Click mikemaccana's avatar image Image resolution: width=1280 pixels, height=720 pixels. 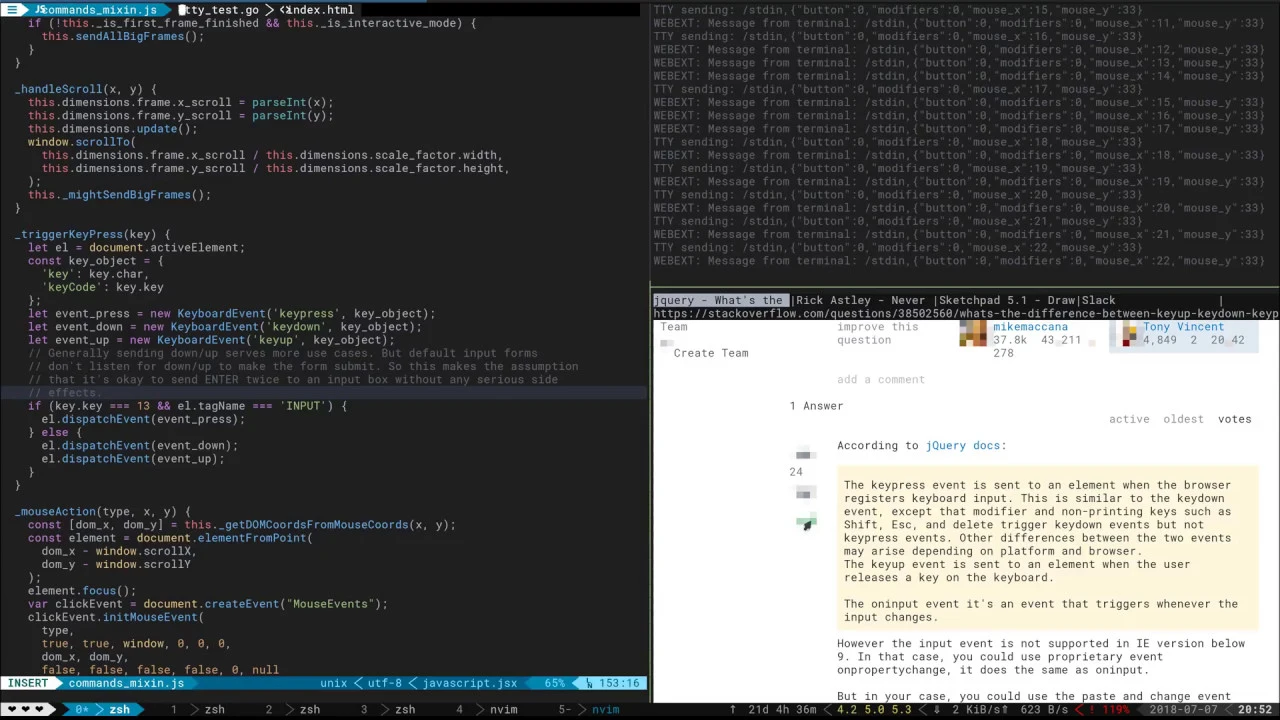(973, 334)
